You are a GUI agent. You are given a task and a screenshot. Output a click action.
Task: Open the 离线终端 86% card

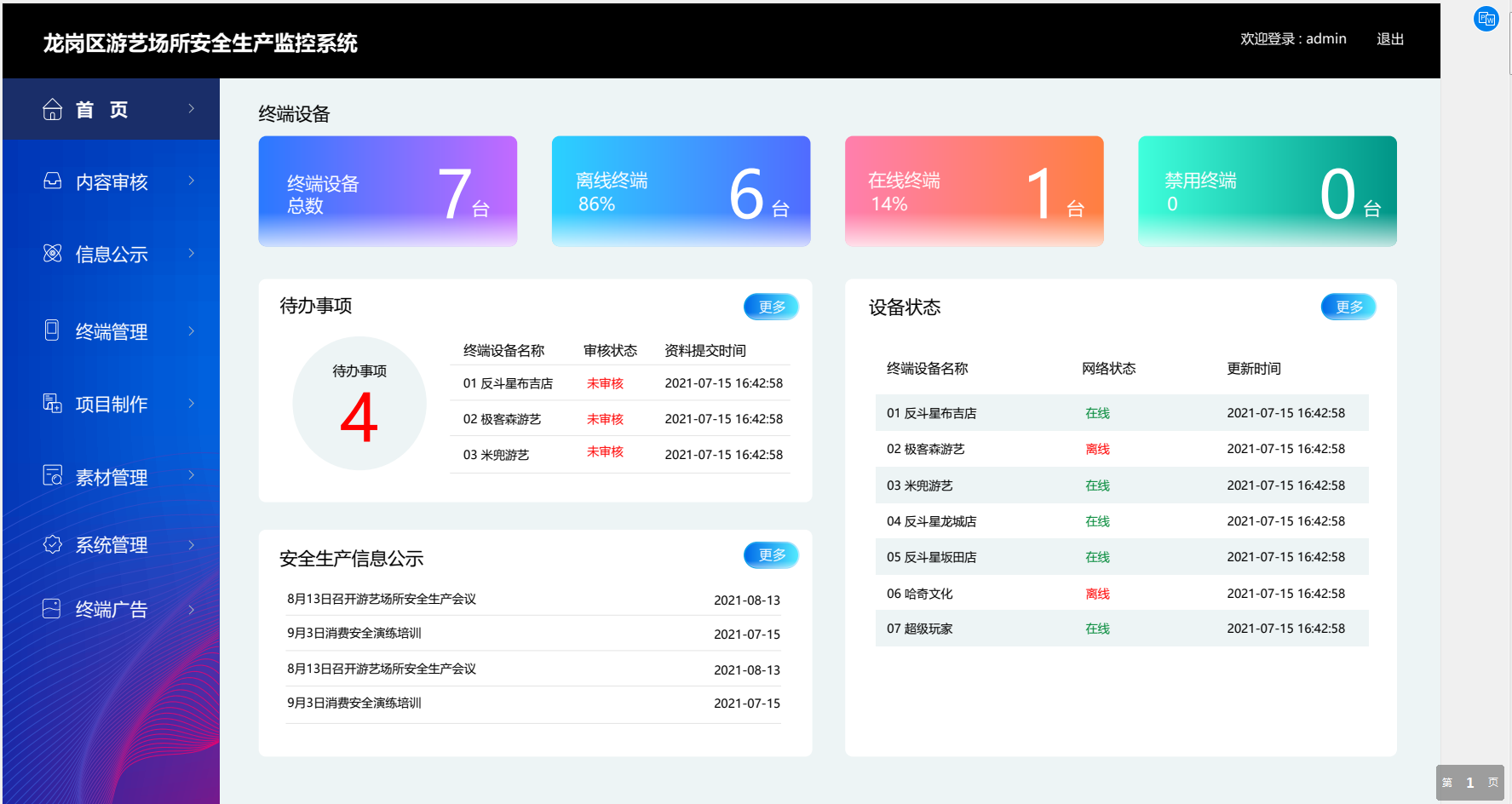[681, 192]
